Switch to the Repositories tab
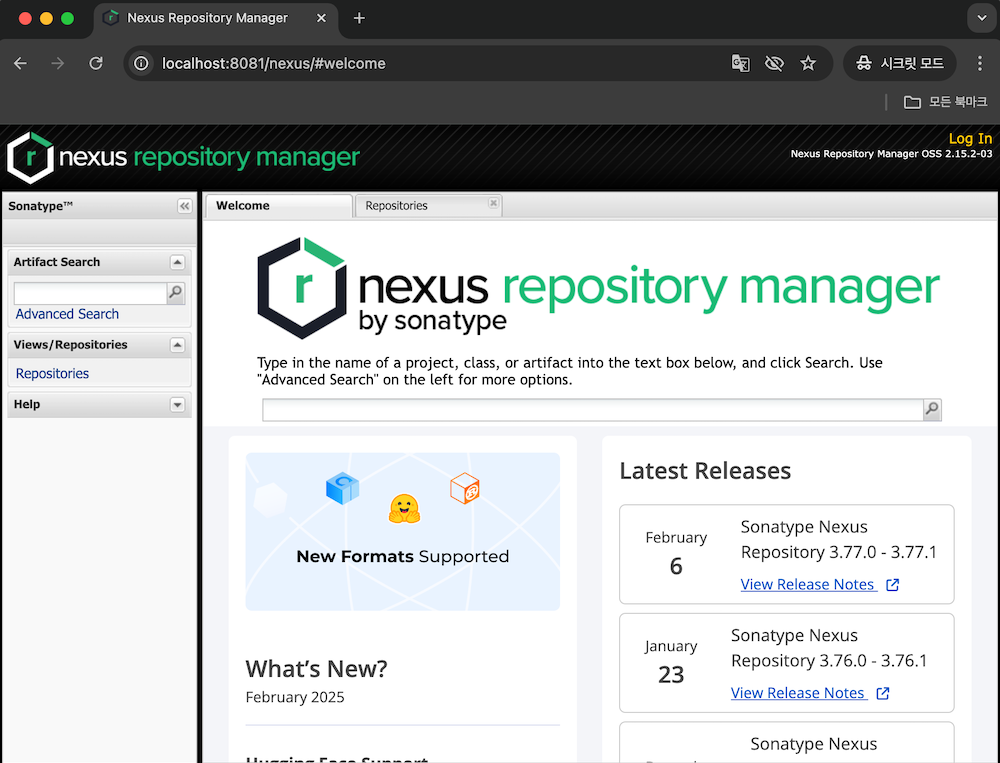The width and height of the screenshot is (1000, 763). click(x=397, y=206)
